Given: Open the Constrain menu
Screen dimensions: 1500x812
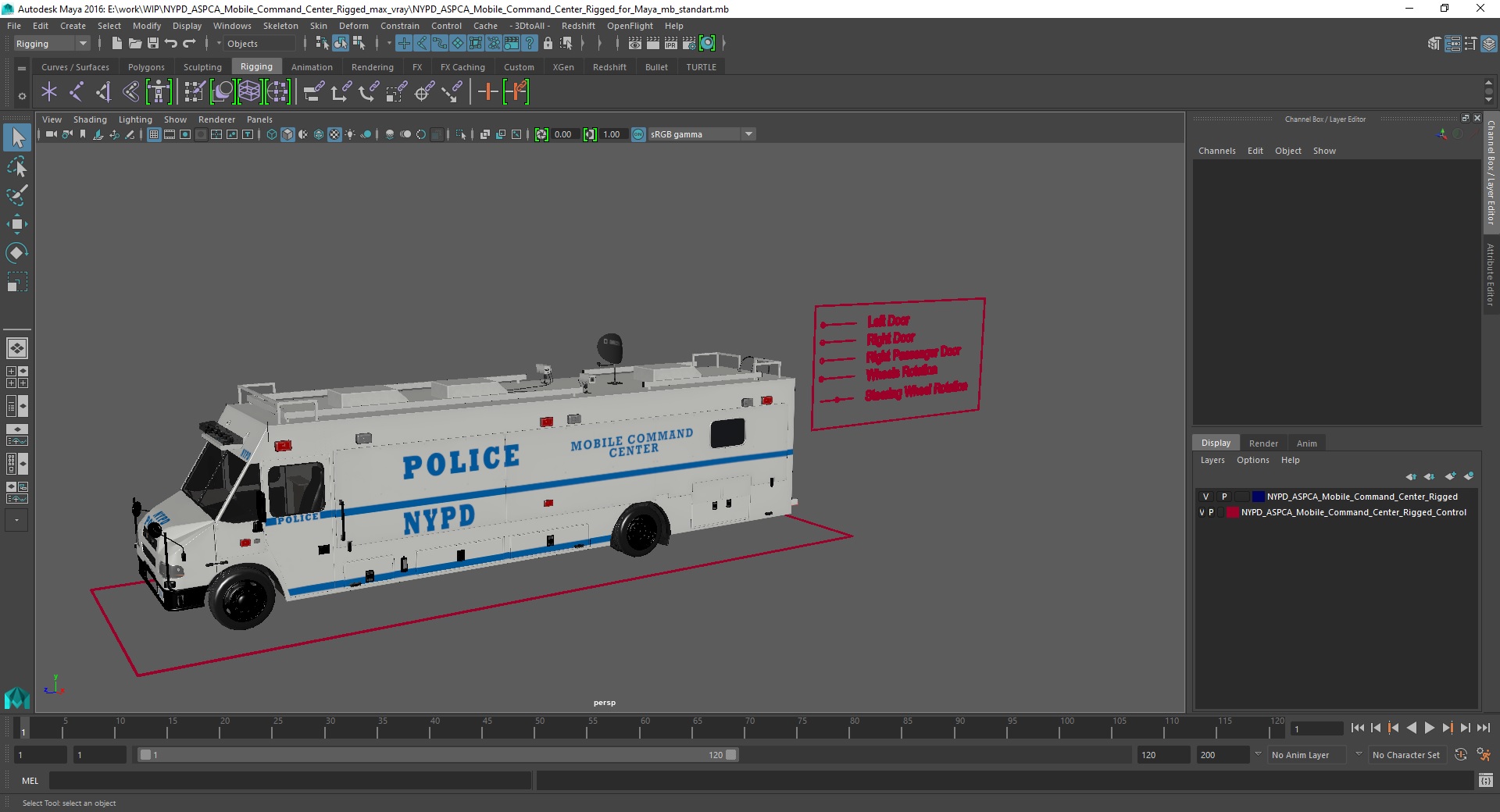Looking at the screenshot, I should pyautogui.click(x=400, y=26).
